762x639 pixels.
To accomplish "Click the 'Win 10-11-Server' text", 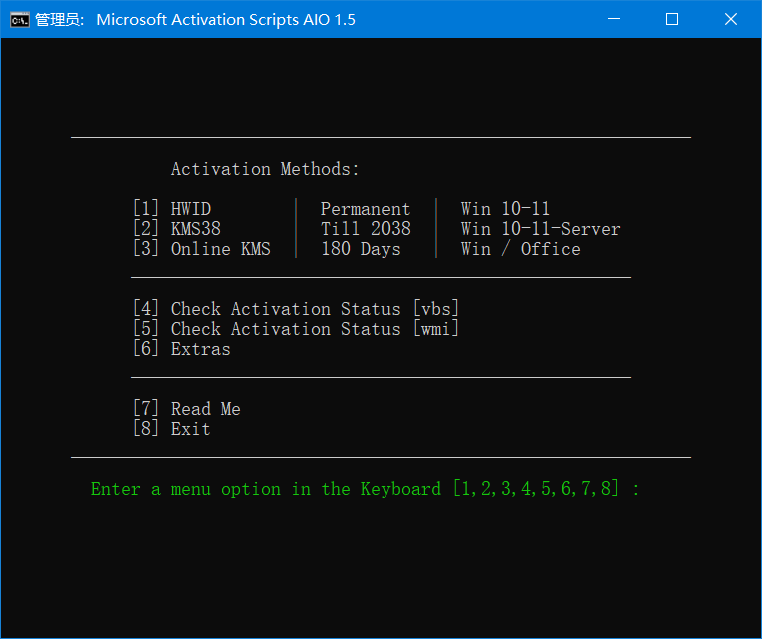I will [x=540, y=229].
